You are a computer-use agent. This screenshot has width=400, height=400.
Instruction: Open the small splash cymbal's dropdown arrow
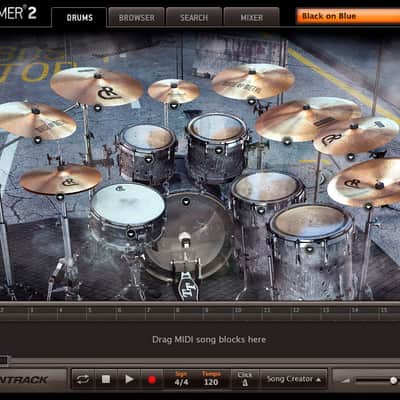174,106
